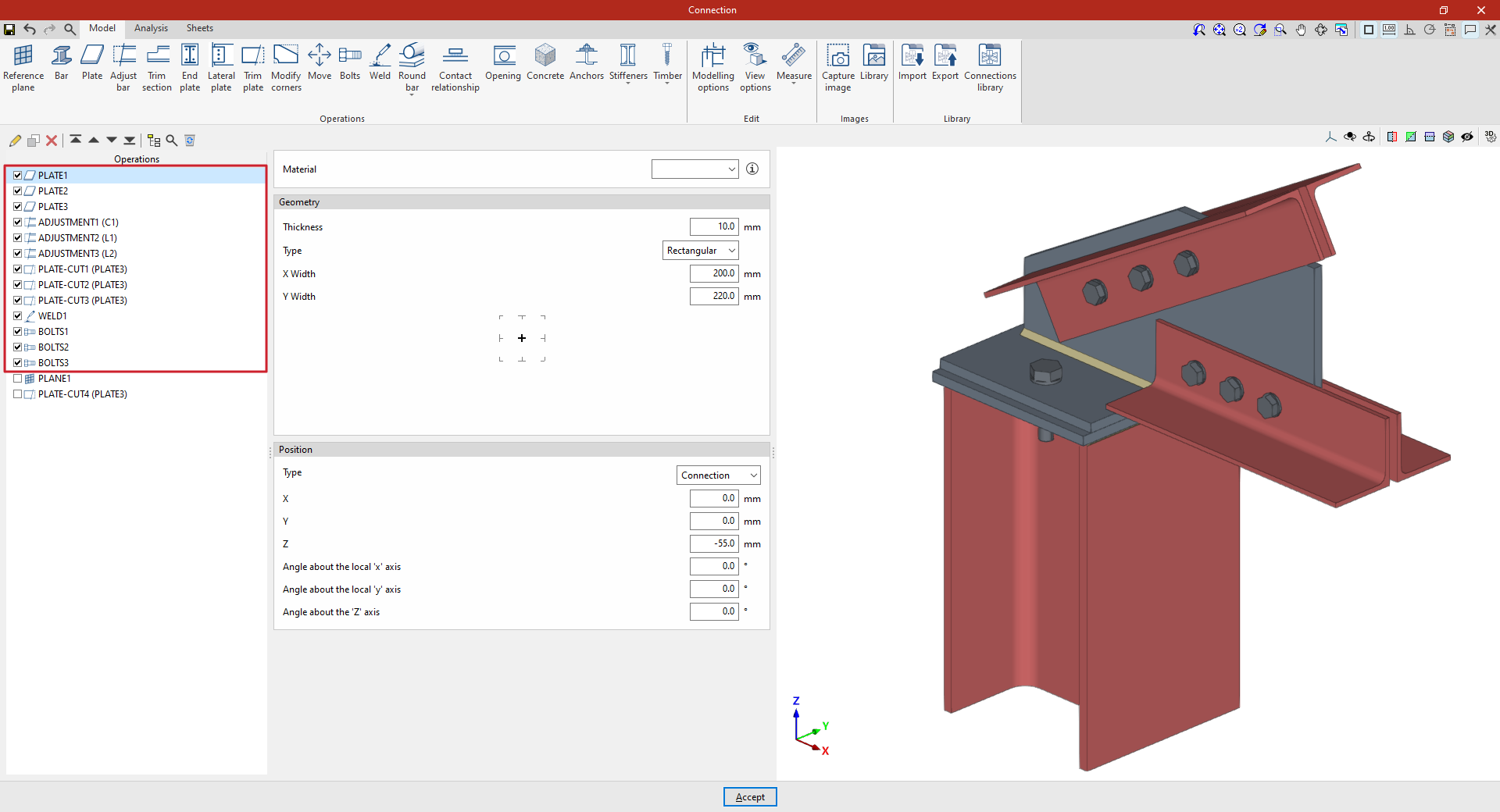Delete operation with red X icon

[52, 141]
